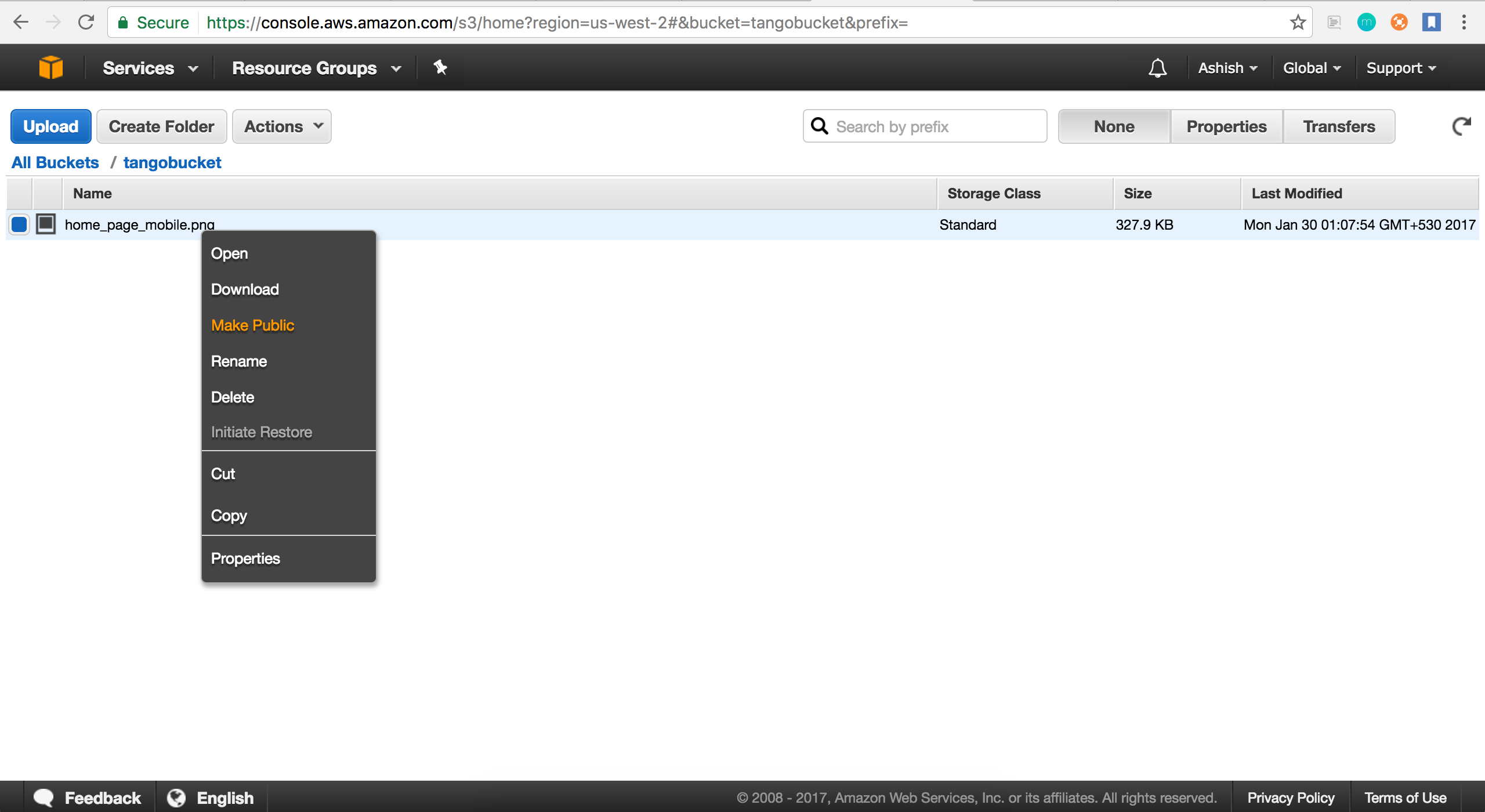Click the reader view extension icon
Image resolution: width=1485 pixels, height=812 pixels.
click(x=1334, y=23)
